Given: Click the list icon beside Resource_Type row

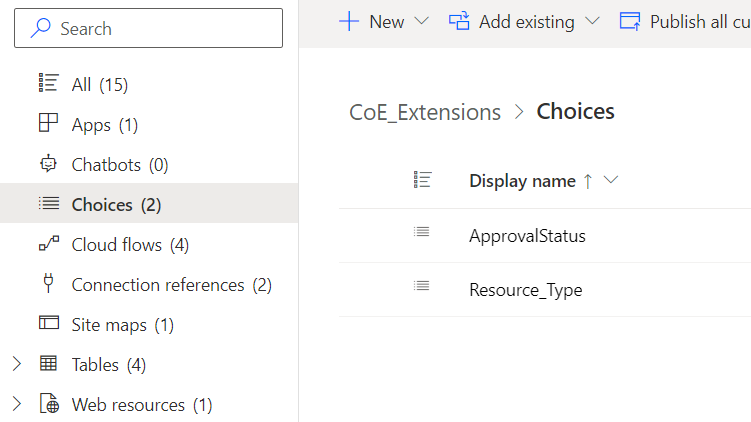Looking at the screenshot, I should click(x=421, y=286).
